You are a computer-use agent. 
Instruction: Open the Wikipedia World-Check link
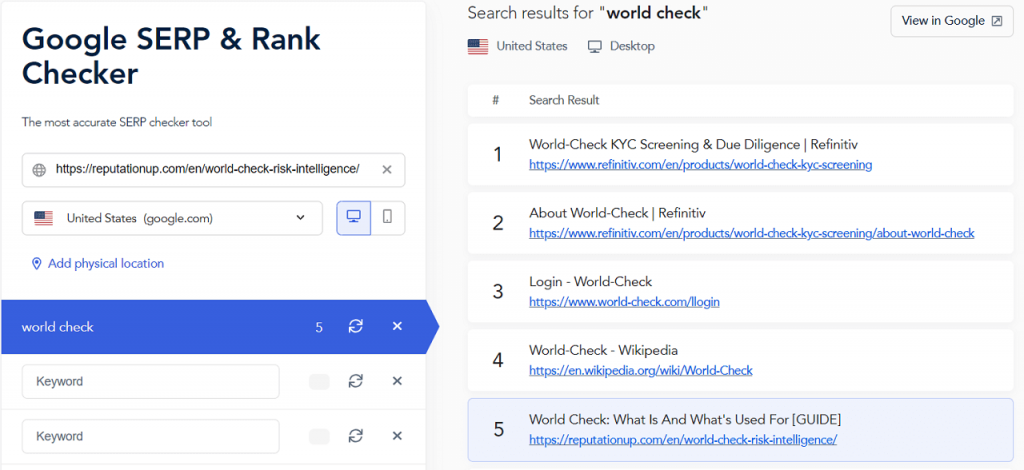(641, 371)
